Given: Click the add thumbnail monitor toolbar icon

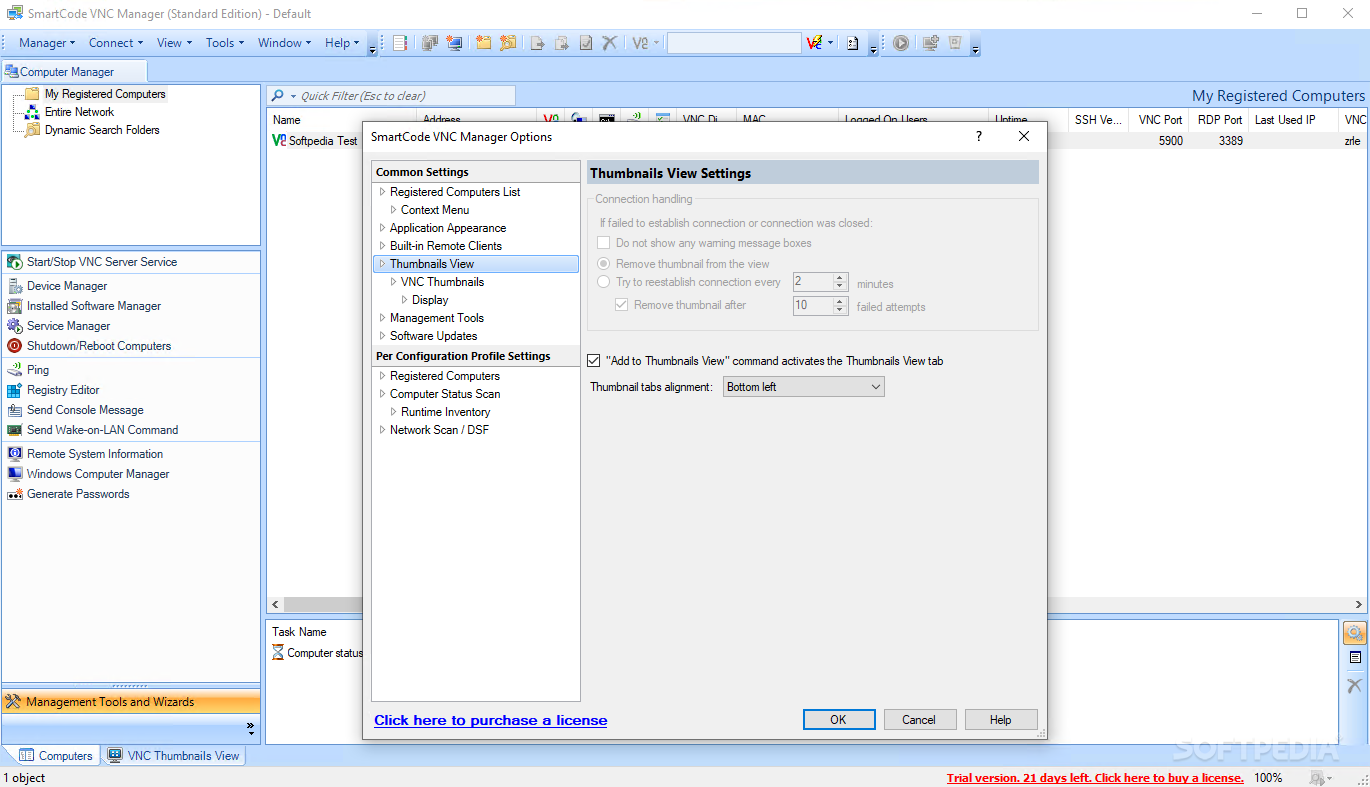Looking at the screenshot, I should pyautogui.click(x=931, y=43).
